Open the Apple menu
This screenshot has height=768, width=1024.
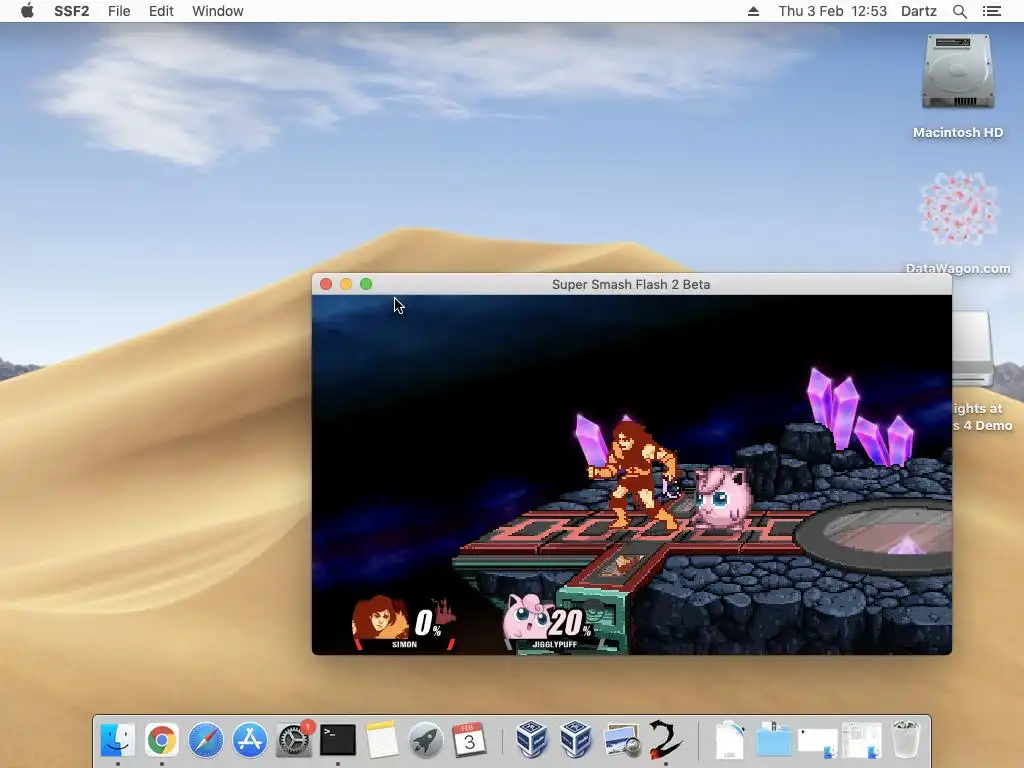(27, 11)
